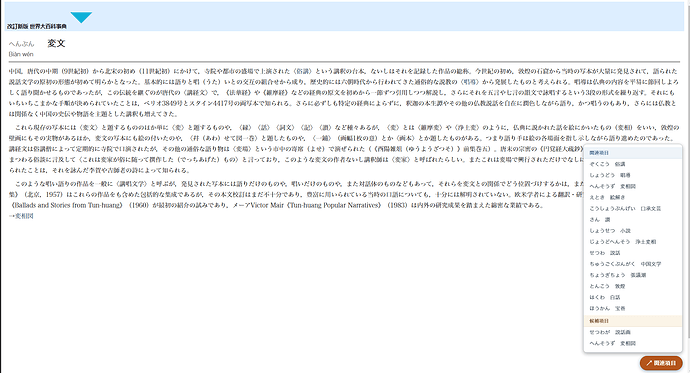Screen dimensions: 690x373
Task: Choose こうしょうぶんげい 口承文芸 entry
Action: pyautogui.click(x=625, y=208)
